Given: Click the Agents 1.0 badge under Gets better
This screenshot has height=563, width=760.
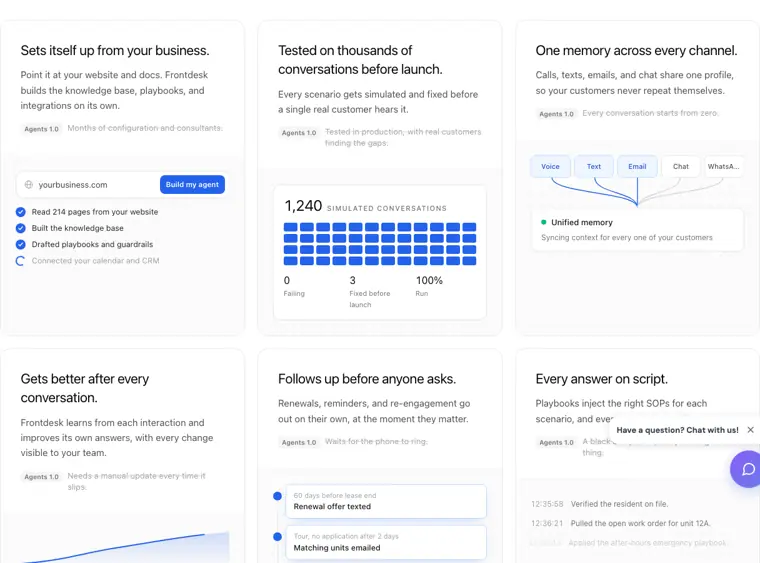Looking at the screenshot, I should click(x=41, y=477).
